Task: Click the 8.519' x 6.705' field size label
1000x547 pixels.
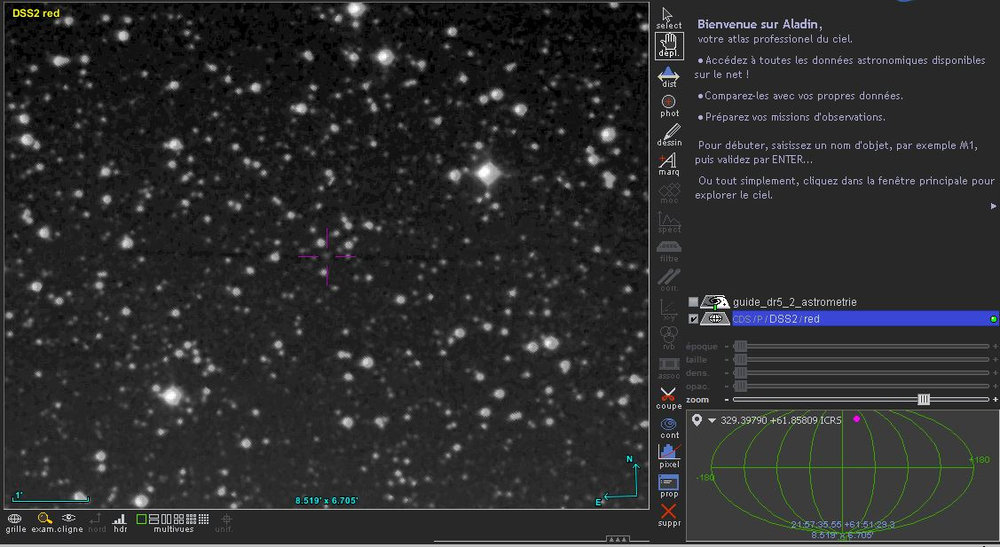Action: coord(326,500)
